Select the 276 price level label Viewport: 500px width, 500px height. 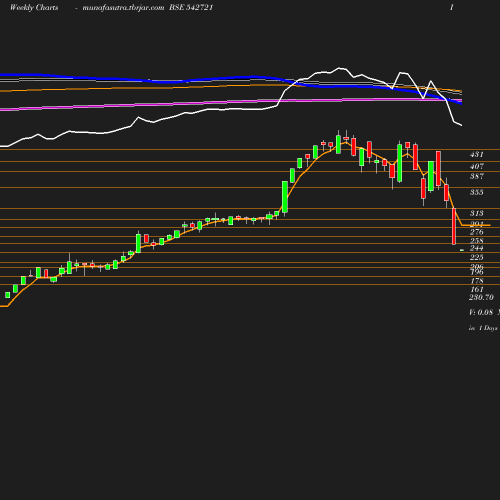click(477, 232)
